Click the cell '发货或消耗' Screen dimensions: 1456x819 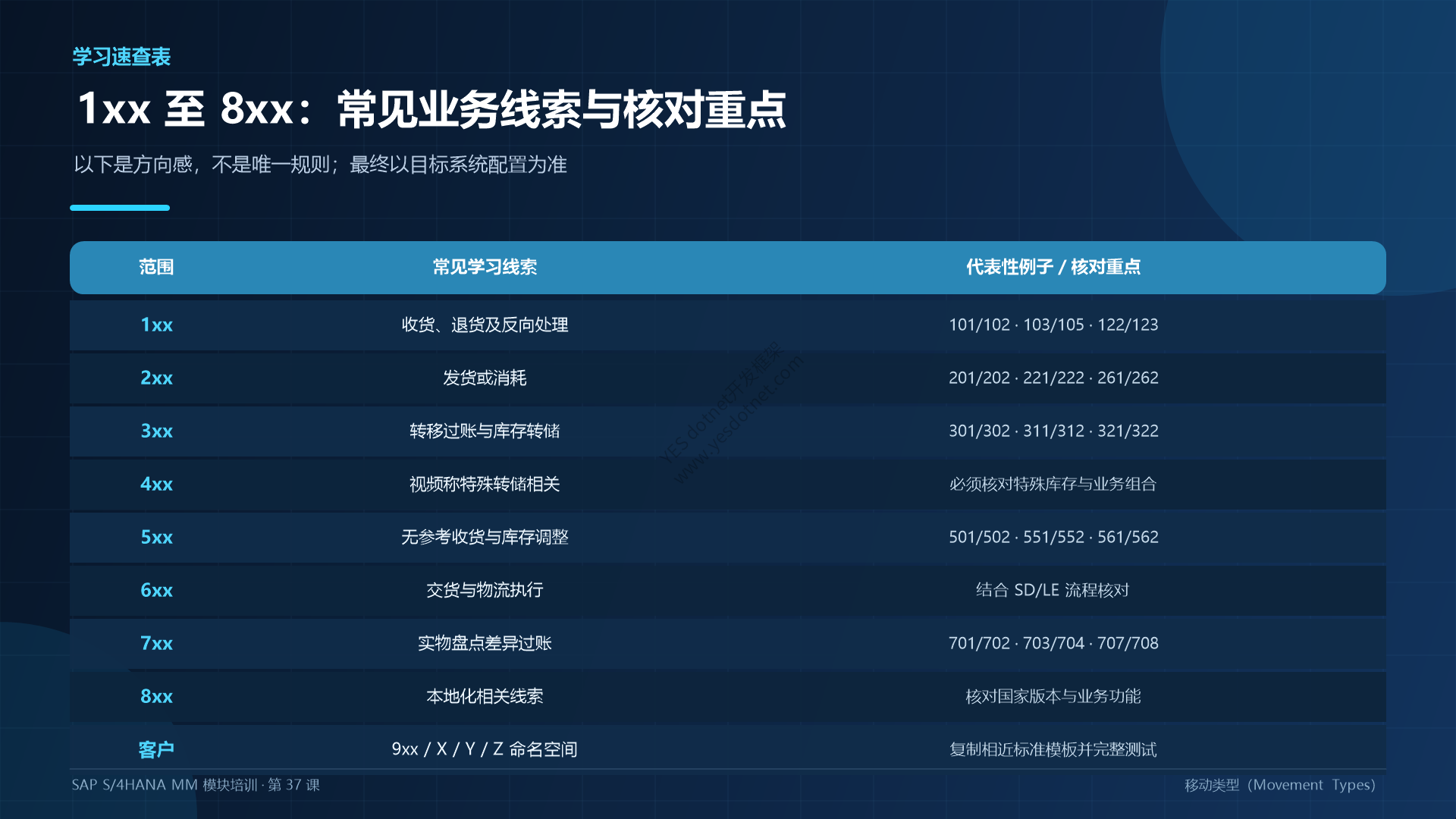pos(485,378)
